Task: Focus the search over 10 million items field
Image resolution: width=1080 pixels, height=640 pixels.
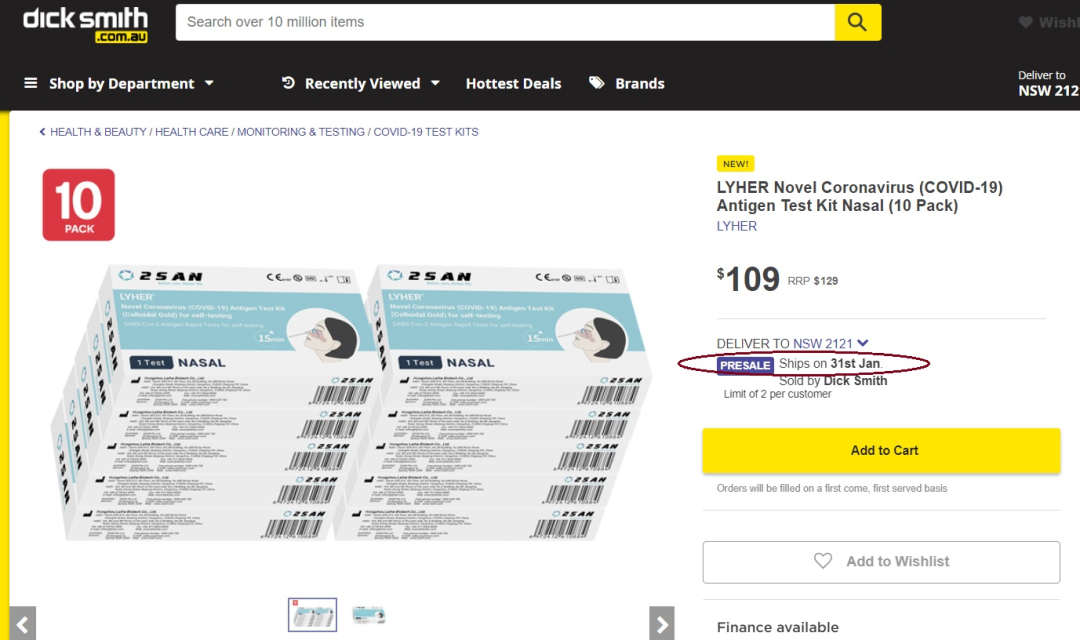Action: [505, 22]
